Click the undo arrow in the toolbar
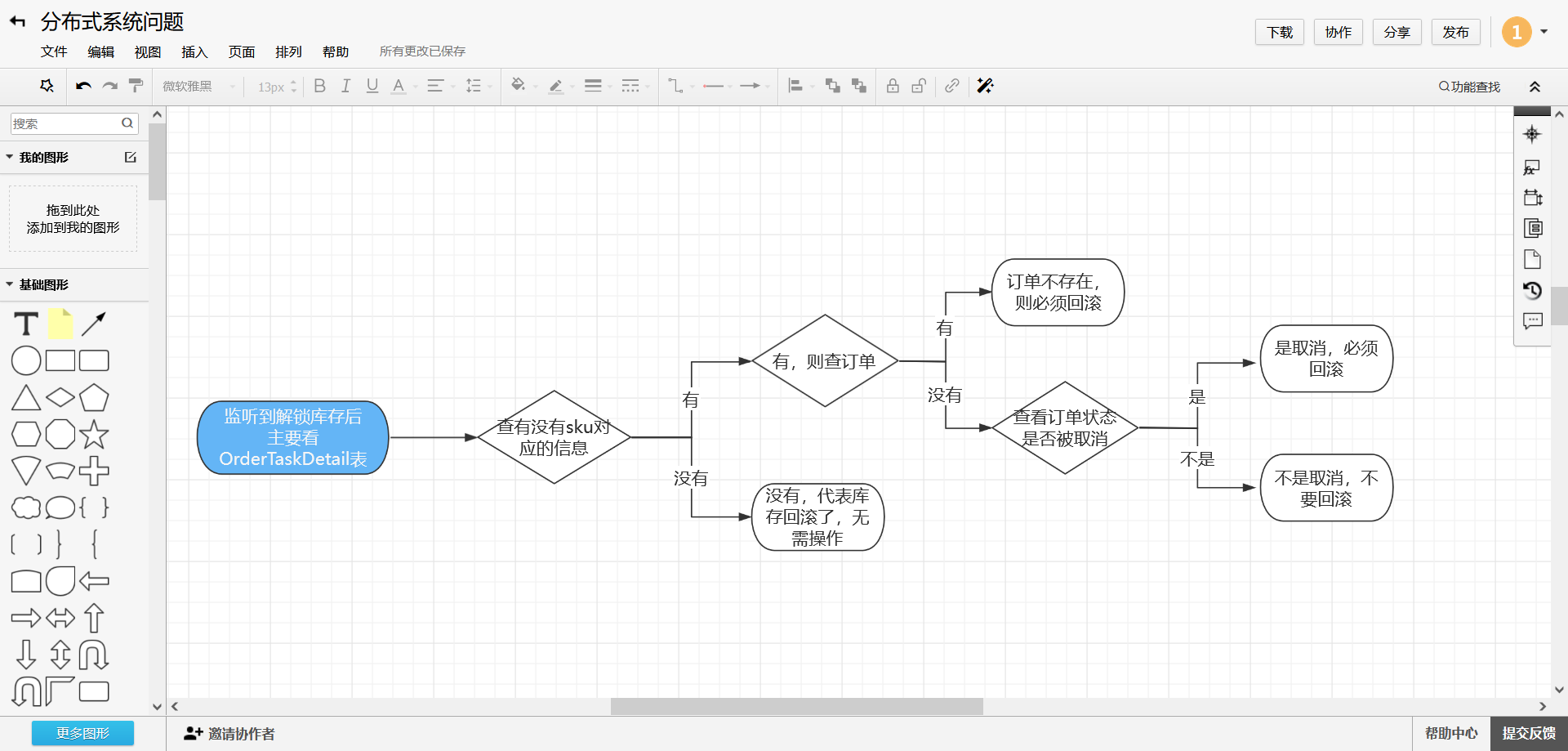 83,86
